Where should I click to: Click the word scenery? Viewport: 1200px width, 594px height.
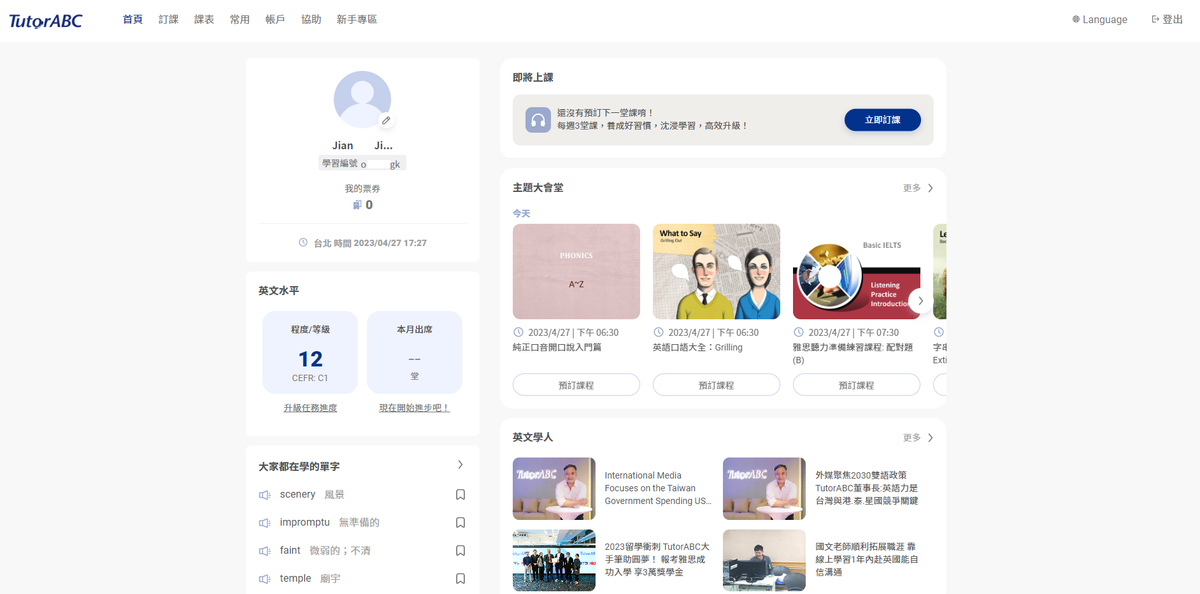(297, 495)
